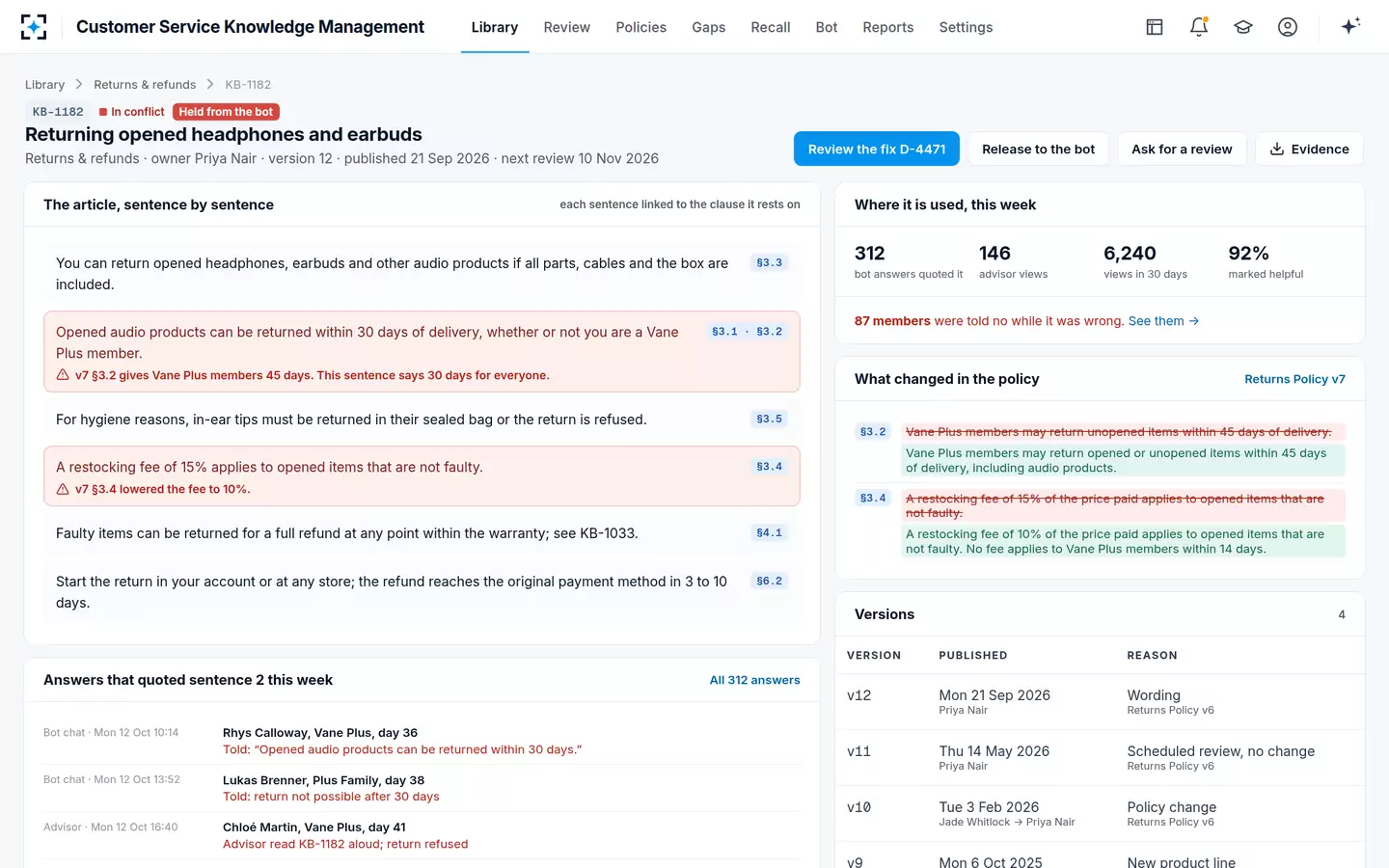Click the 'In conflict' status badge
This screenshot has width=1389, height=868.
(132, 112)
